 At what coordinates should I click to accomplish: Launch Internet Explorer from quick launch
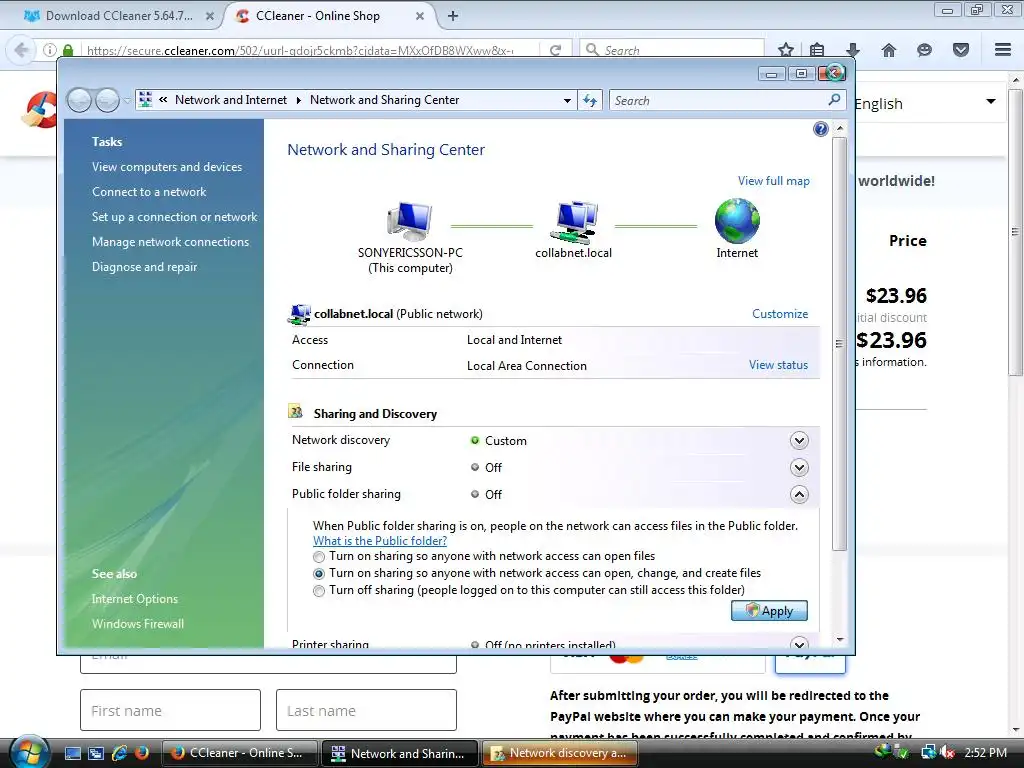pos(120,753)
